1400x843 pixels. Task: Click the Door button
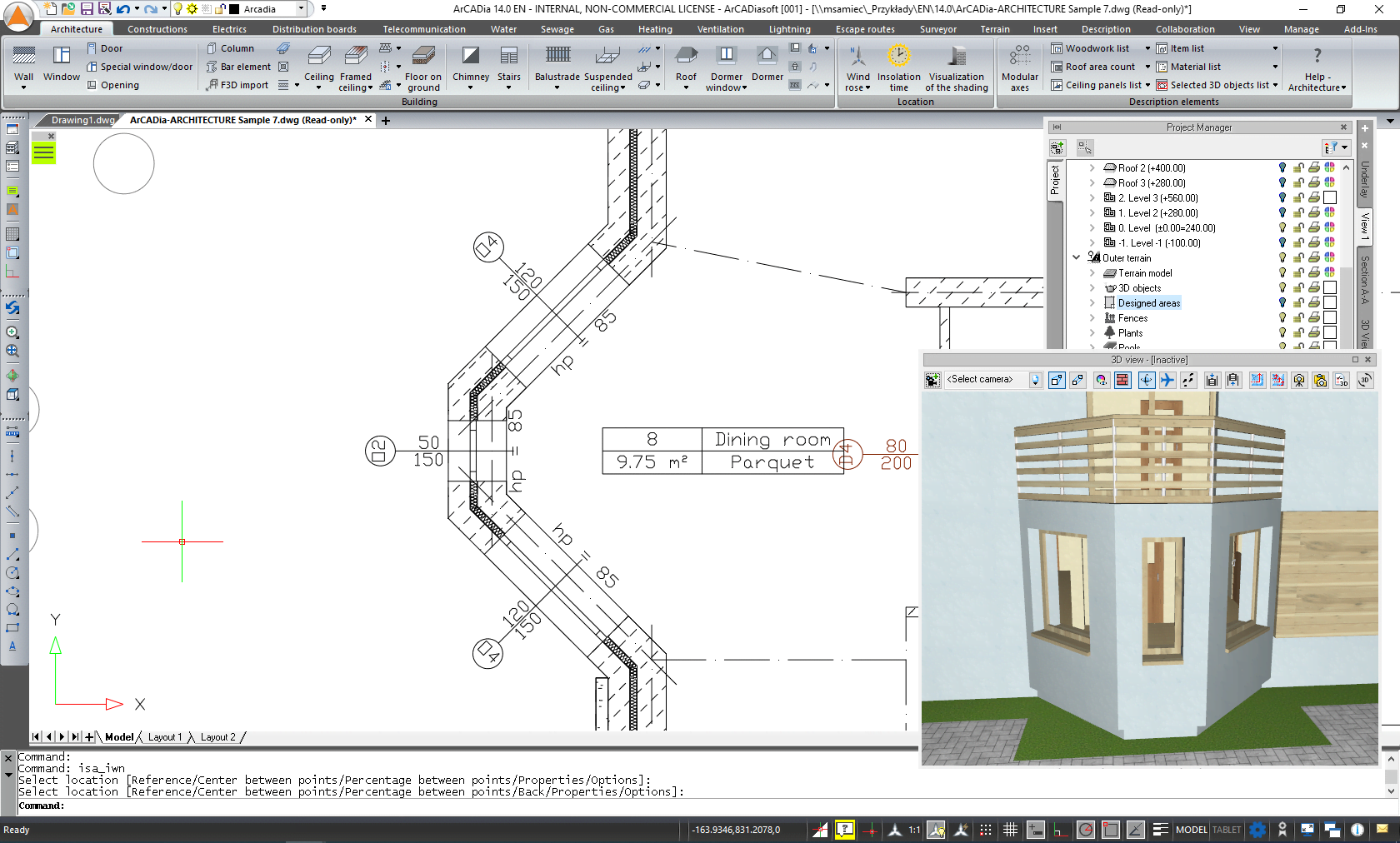point(105,48)
